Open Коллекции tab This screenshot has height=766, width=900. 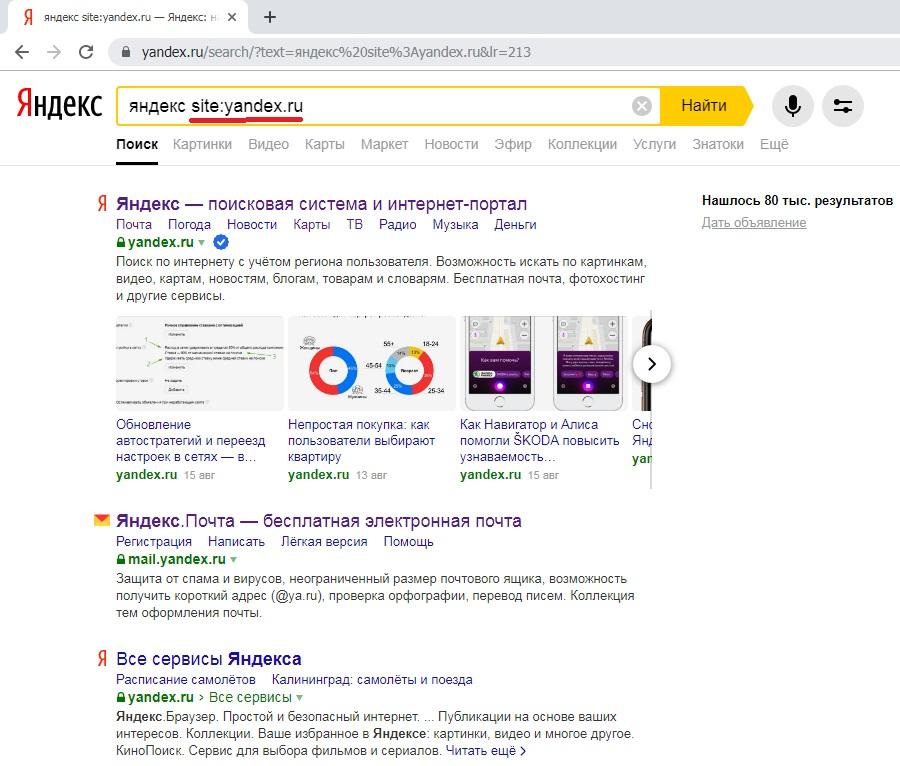582,144
